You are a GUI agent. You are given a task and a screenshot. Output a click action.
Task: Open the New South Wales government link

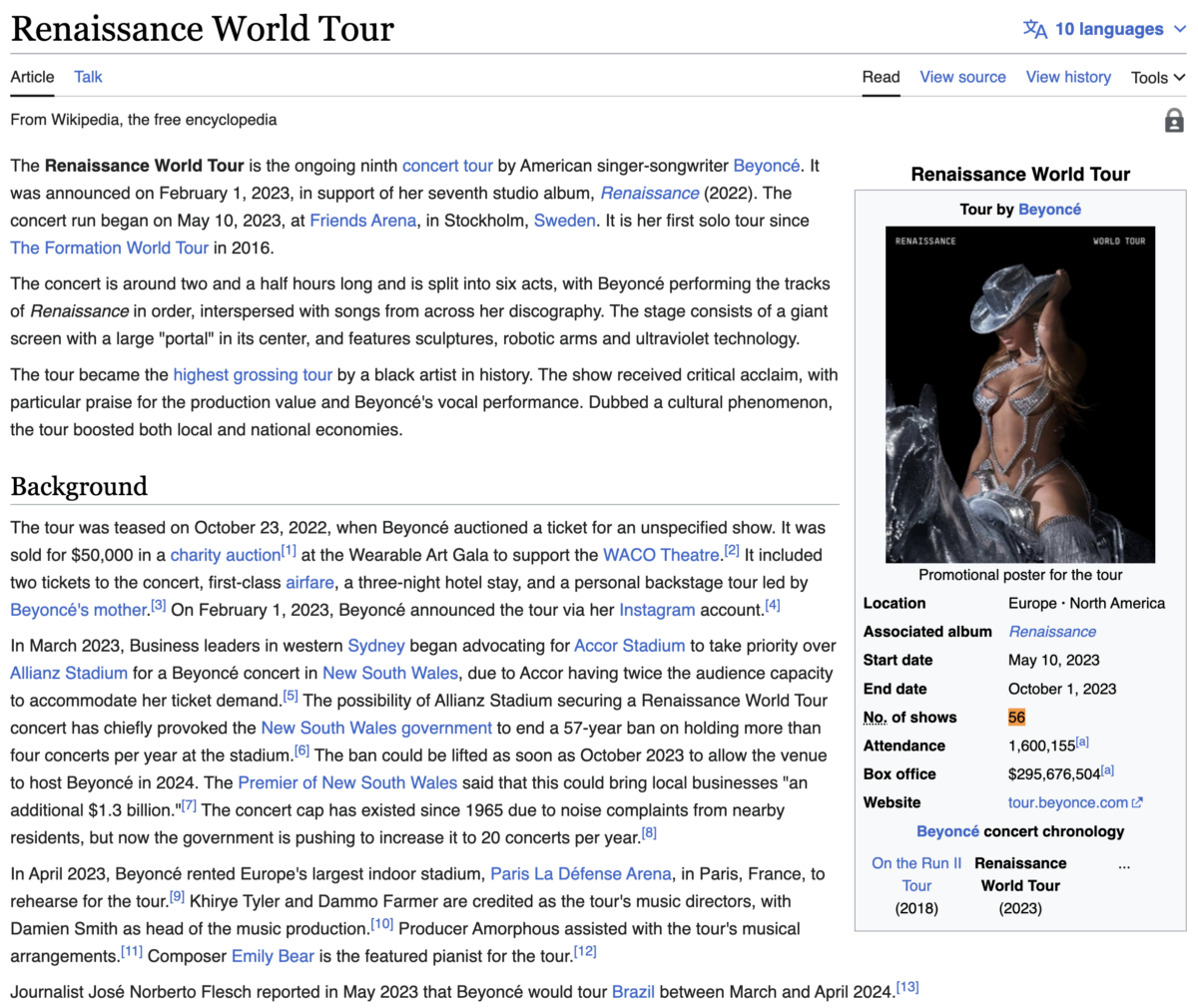point(376,729)
